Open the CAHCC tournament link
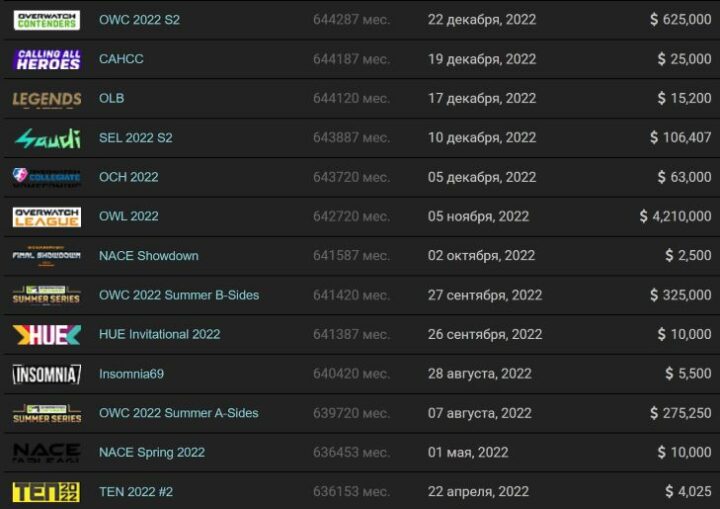Viewport: 720px width, 509px height. click(121, 59)
